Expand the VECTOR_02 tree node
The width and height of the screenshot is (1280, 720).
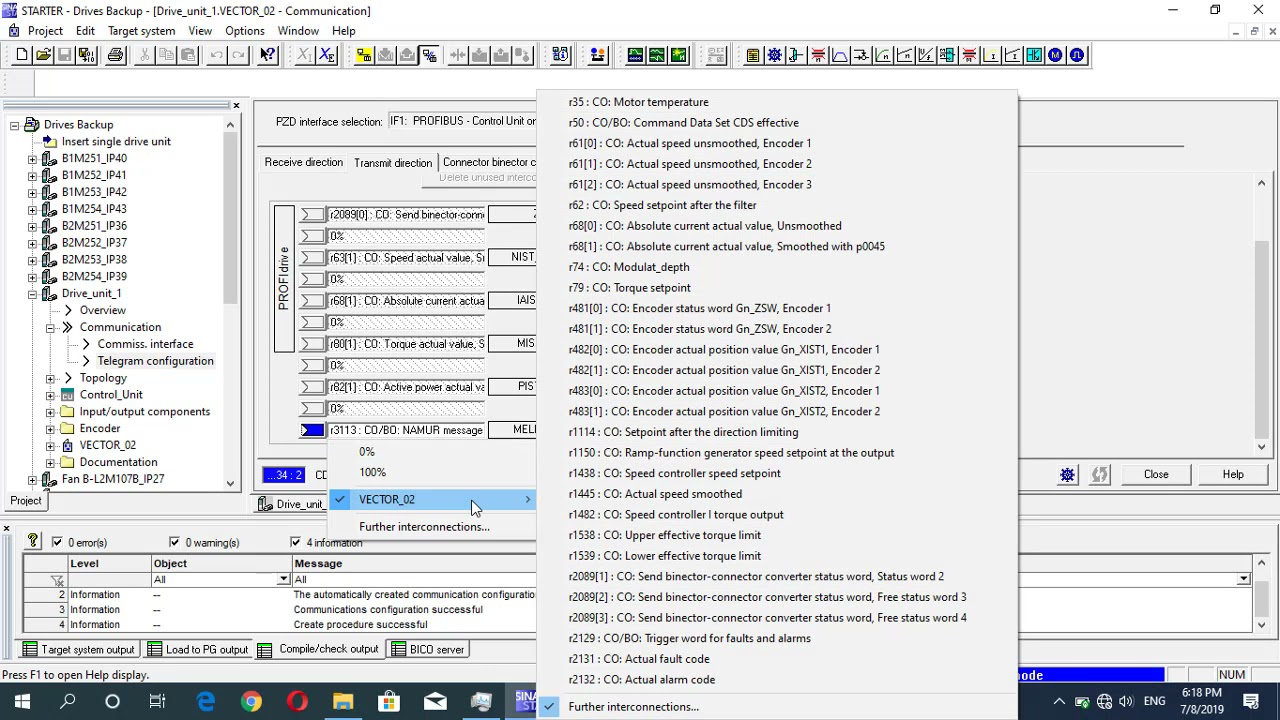coord(50,446)
